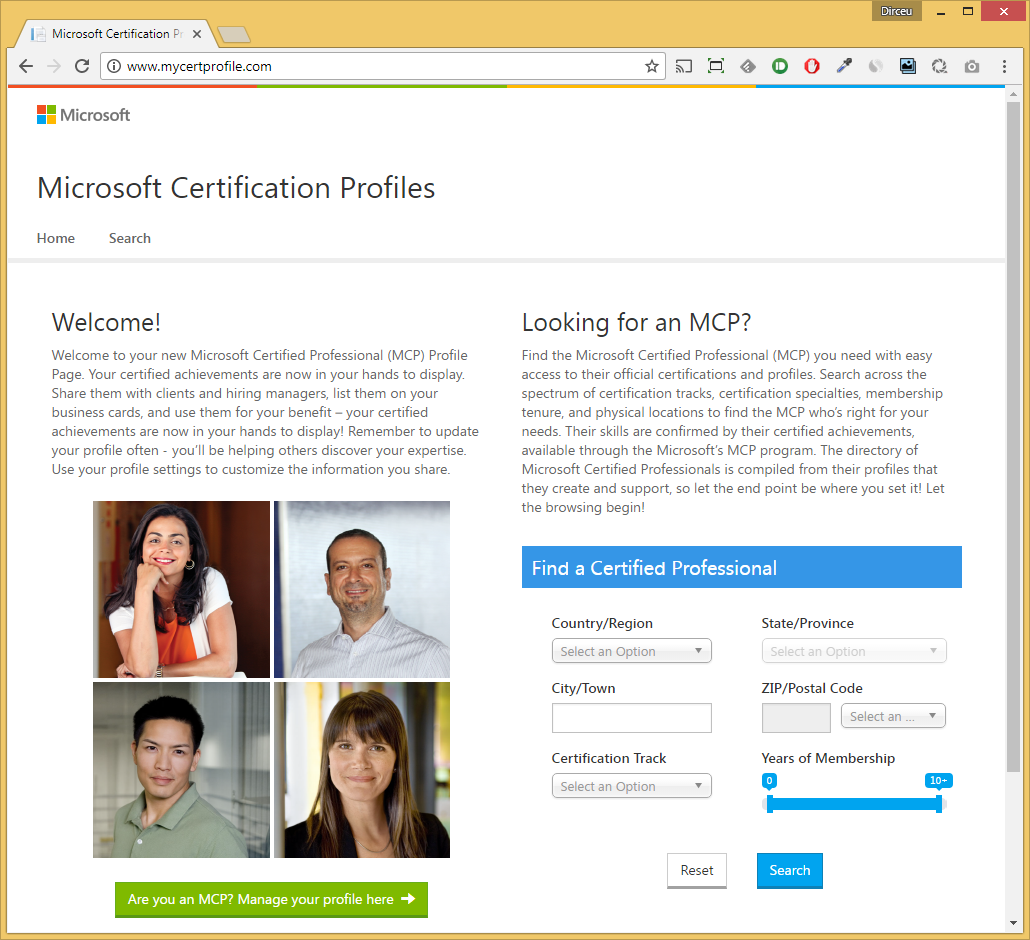Open the Chromecast cast extension icon

point(684,66)
